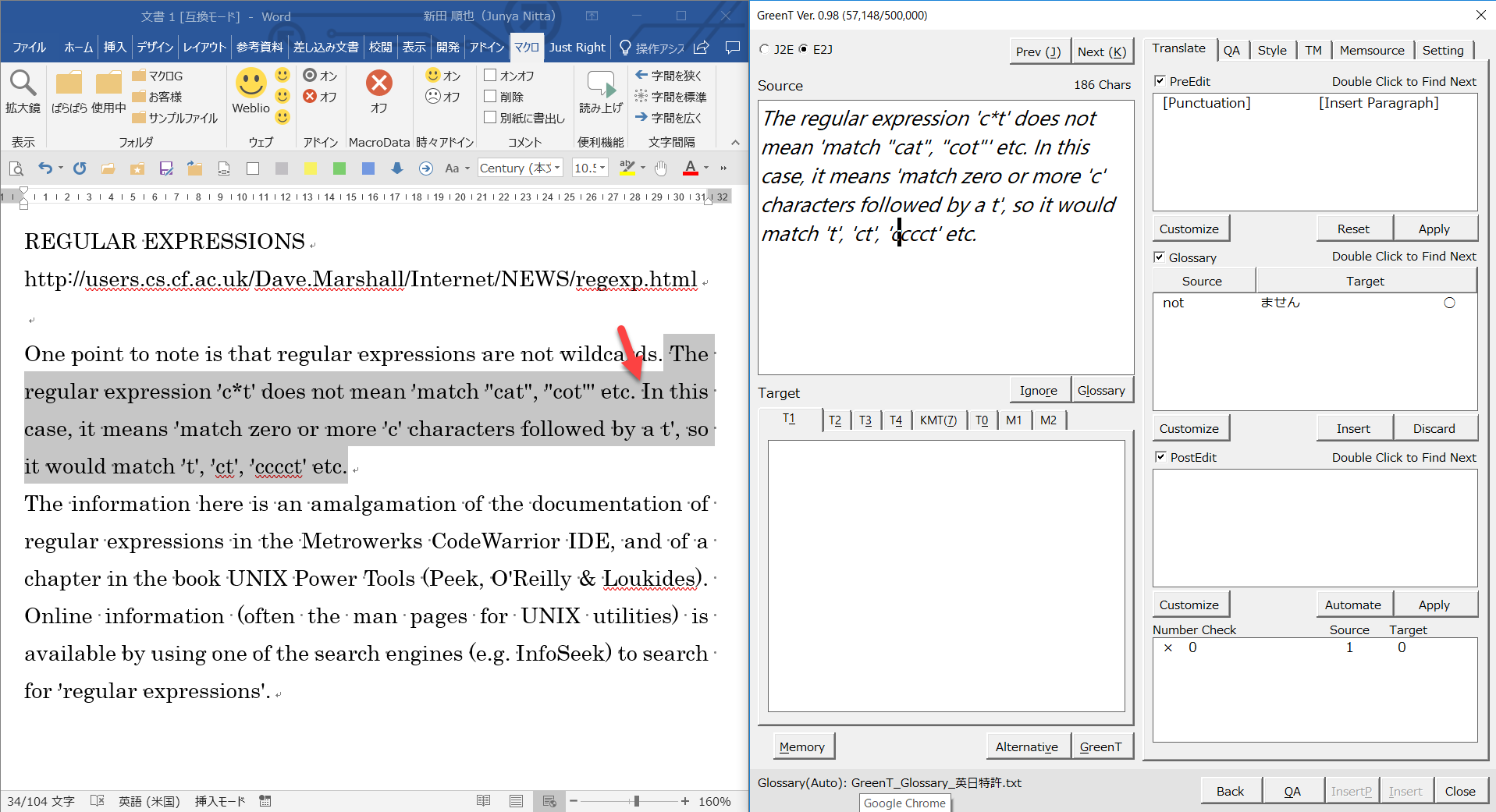The width and height of the screenshot is (1496, 812).
Task: Click the yellow color swatch in toolbar
Action: pyautogui.click(x=310, y=168)
